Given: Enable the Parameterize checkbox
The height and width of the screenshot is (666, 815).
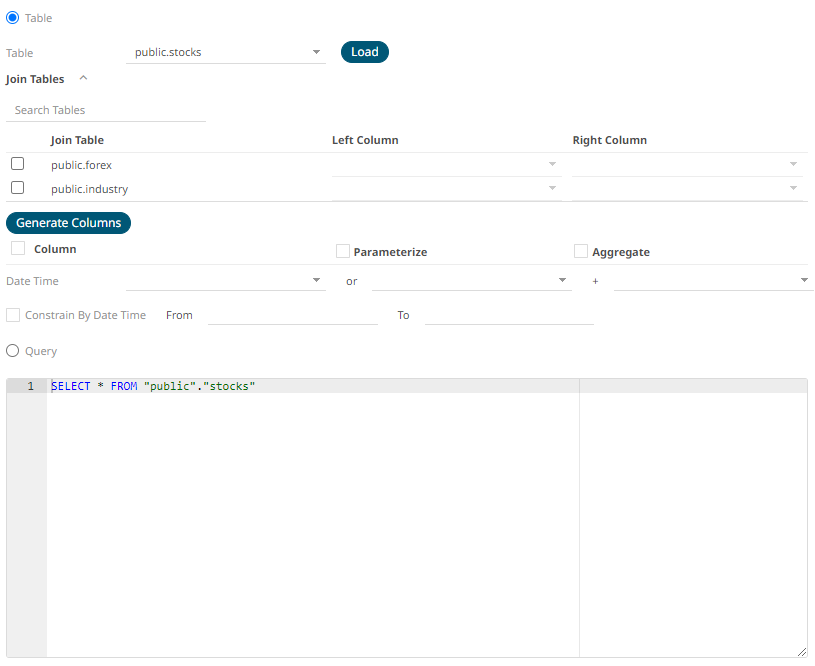Looking at the screenshot, I should 343,252.
